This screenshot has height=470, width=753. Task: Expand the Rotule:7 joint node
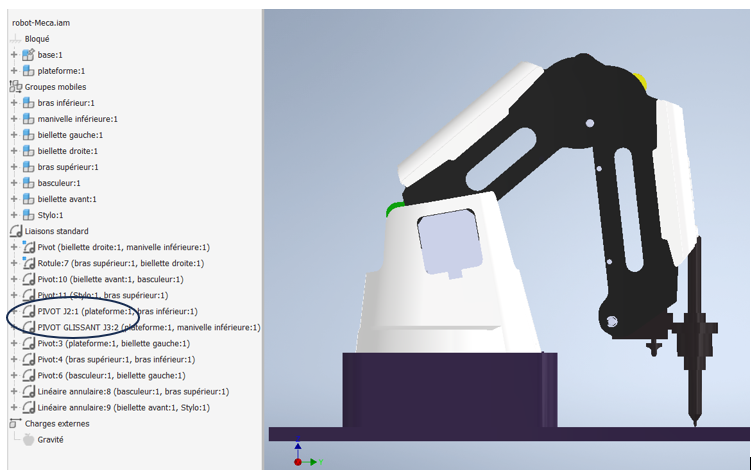[x=14, y=263]
